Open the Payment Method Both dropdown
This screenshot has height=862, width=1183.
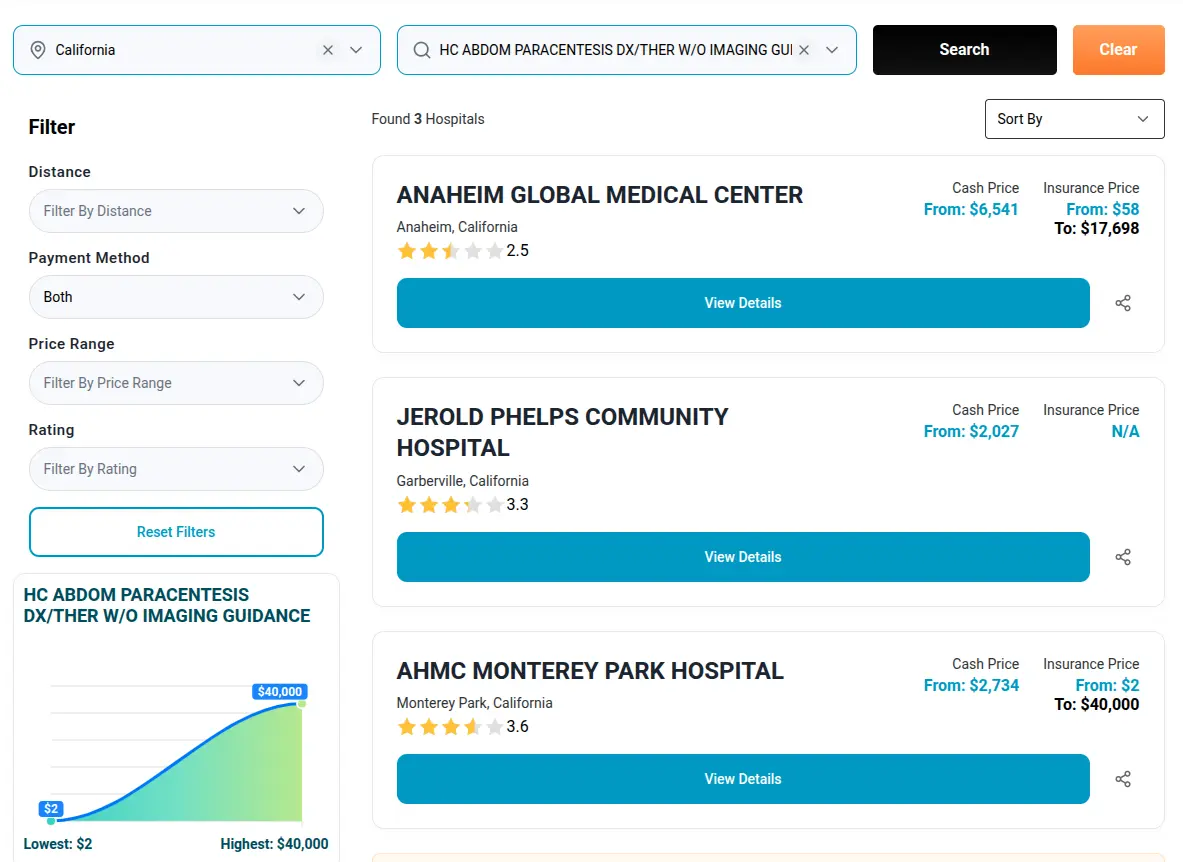(176, 297)
